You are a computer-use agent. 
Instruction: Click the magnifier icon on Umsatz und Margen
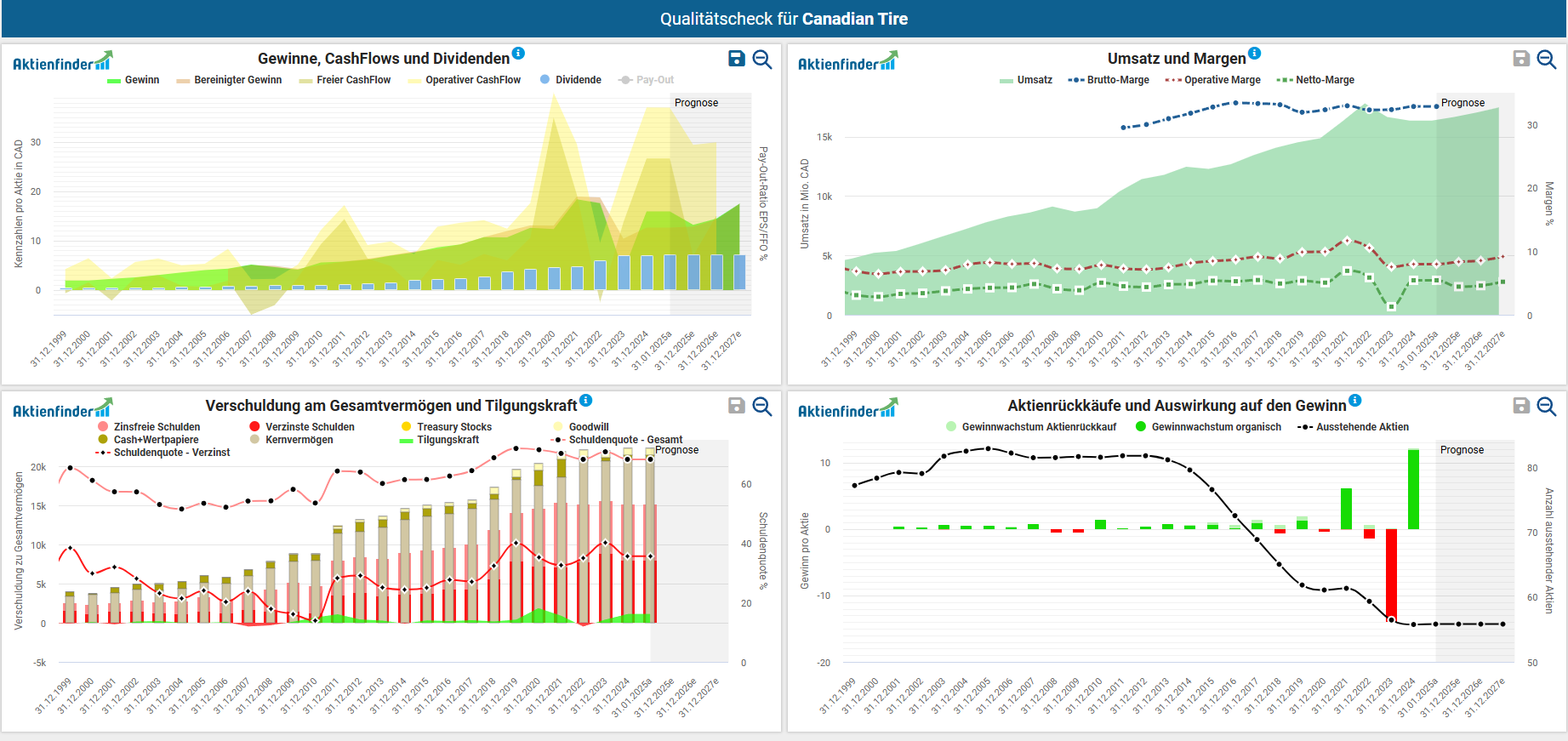click(x=1547, y=59)
